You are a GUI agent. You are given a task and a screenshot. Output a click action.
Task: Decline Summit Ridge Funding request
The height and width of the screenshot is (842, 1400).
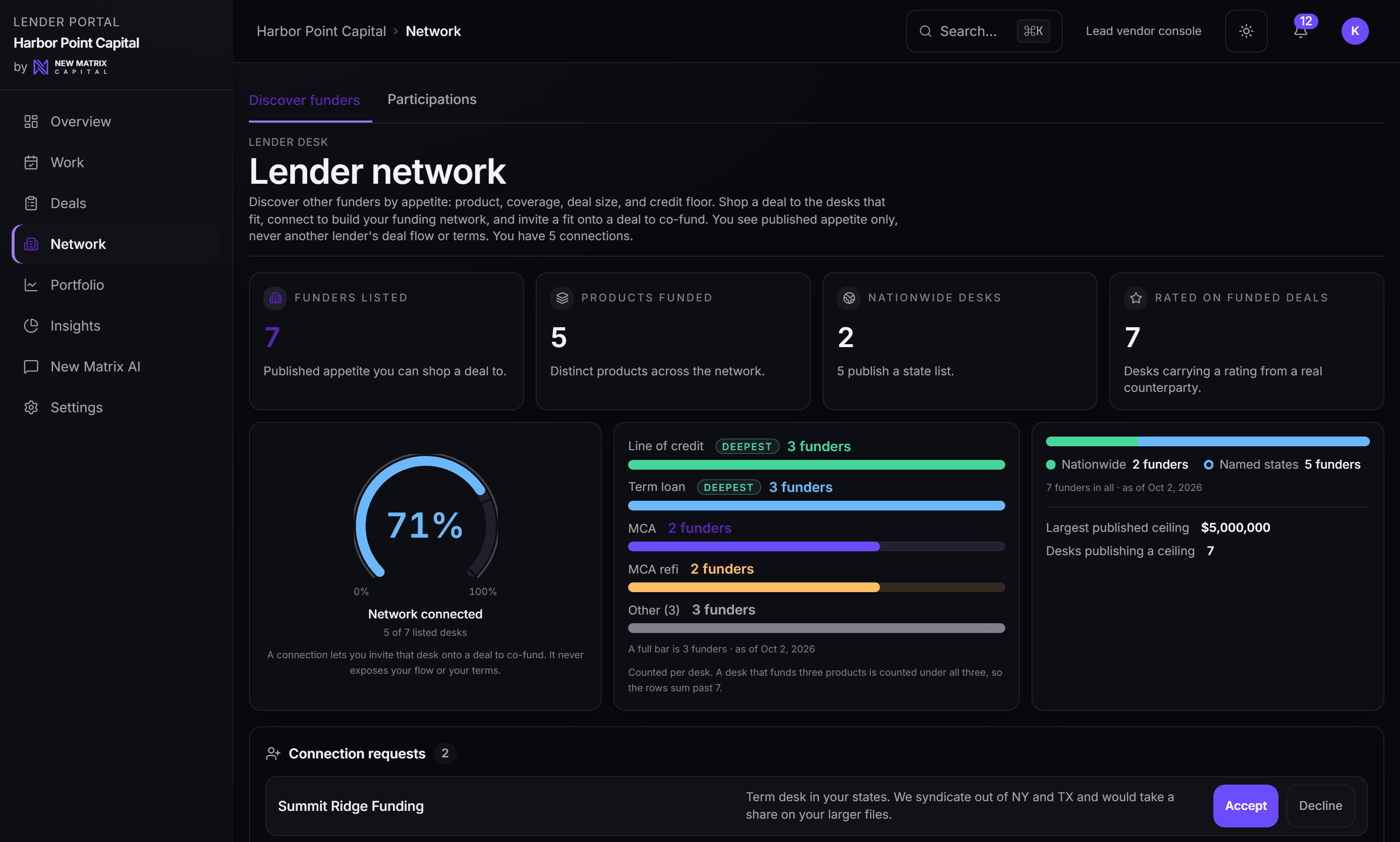coord(1320,806)
